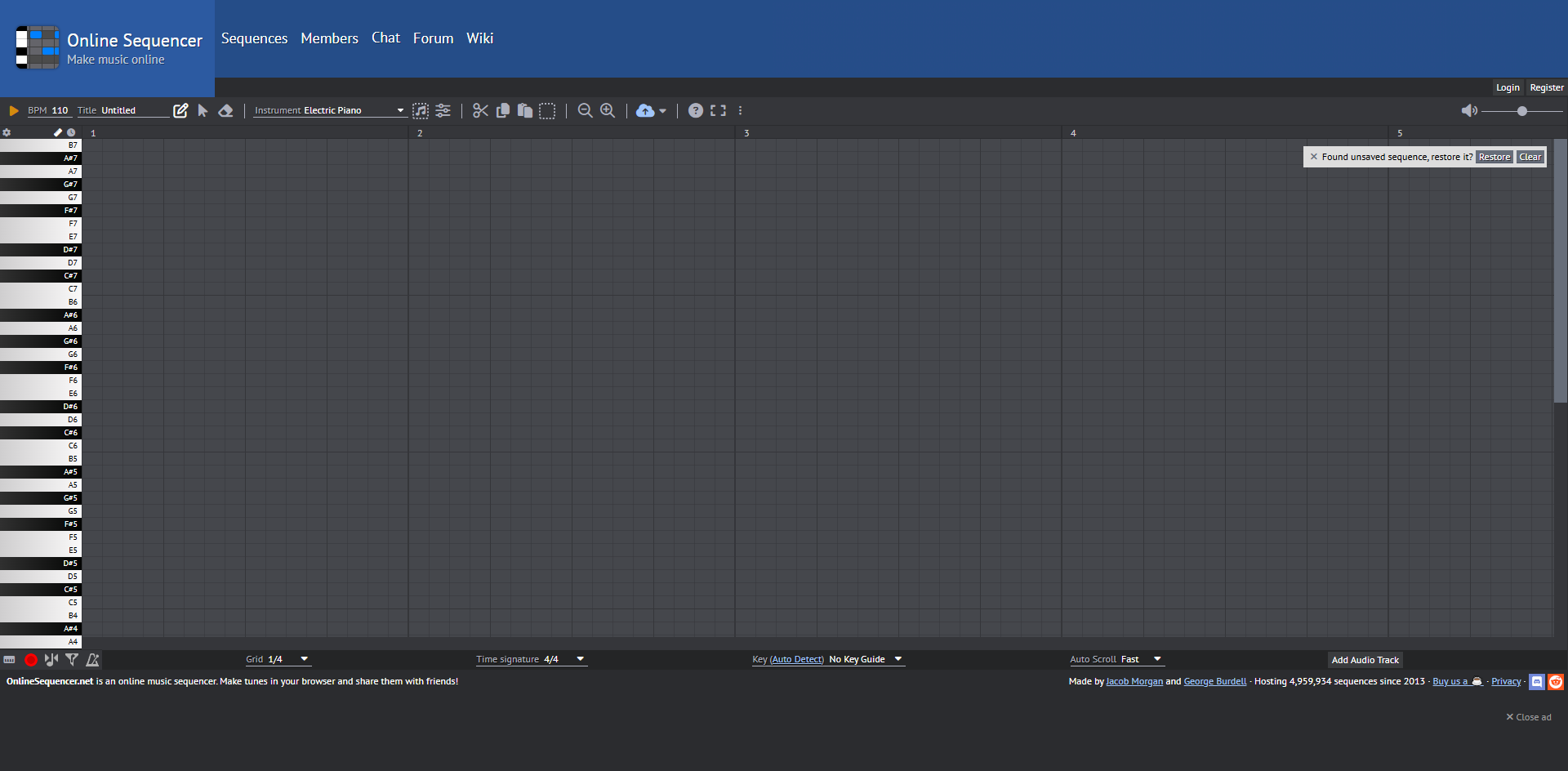The image size is (1568, 771).
Task: Click the cloud upload save icon
Action: click(645, 111)
